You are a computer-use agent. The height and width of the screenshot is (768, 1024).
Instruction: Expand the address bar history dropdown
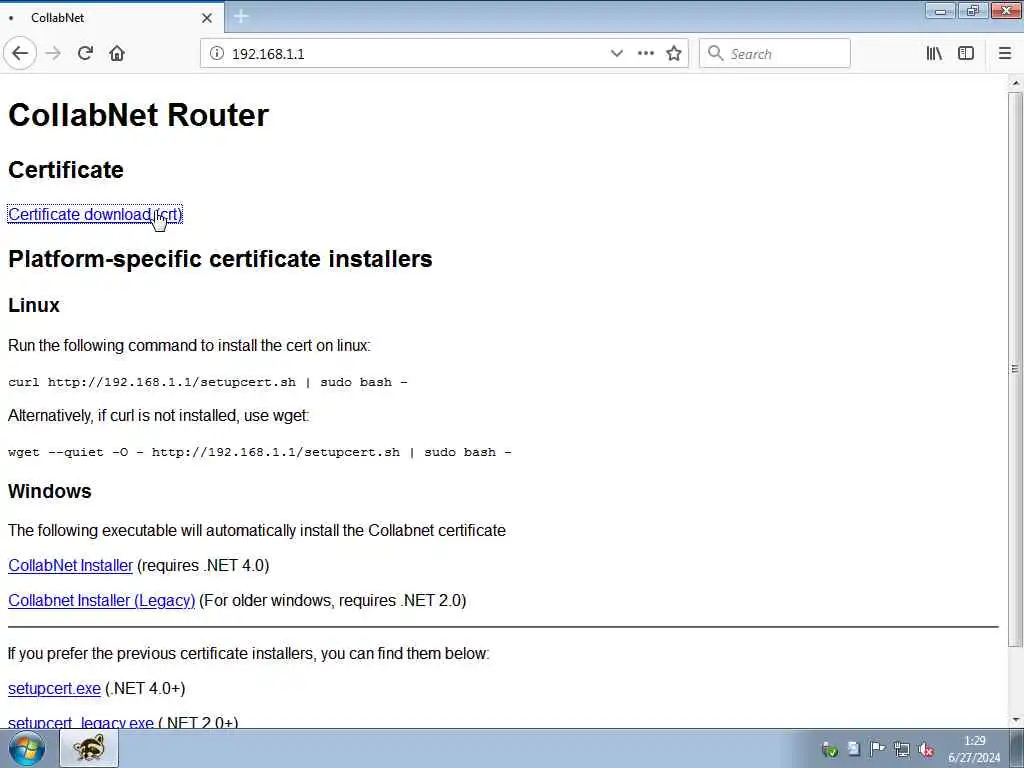point(616,54)
